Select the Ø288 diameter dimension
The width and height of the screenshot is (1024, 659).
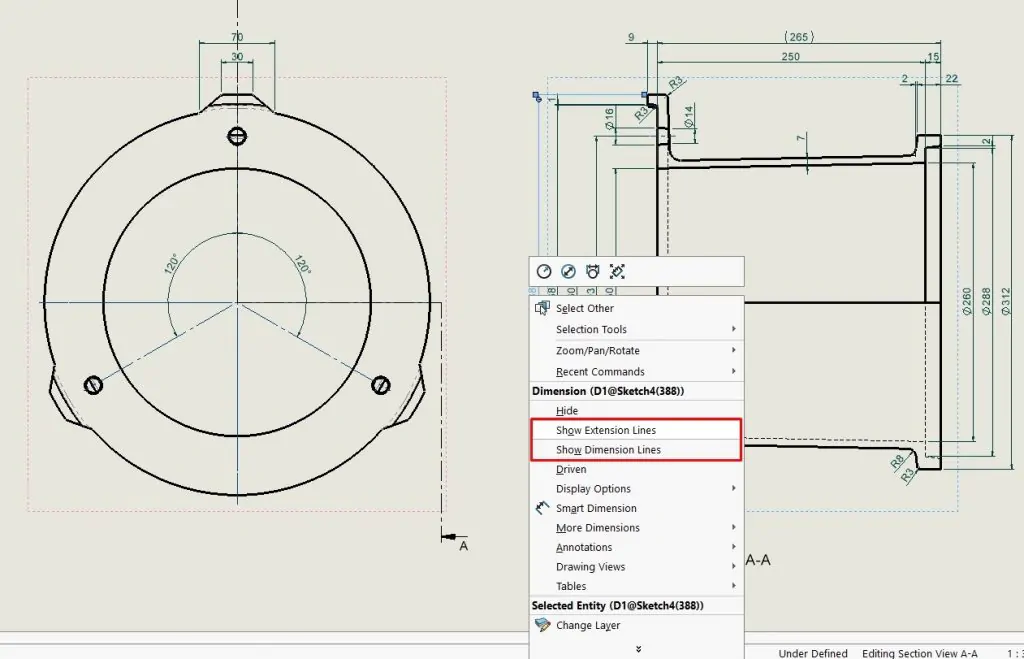click(x=986, y=301)
